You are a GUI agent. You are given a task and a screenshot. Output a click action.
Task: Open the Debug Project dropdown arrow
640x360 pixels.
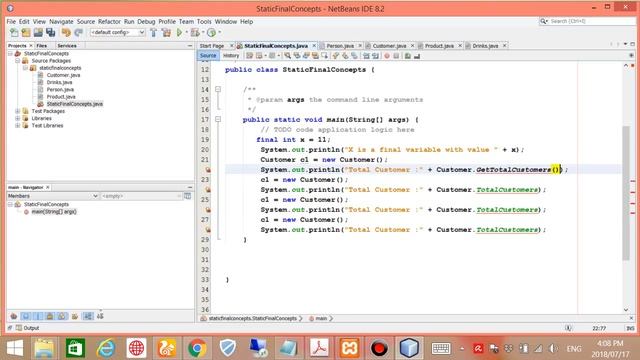click(x=202, y=32)
